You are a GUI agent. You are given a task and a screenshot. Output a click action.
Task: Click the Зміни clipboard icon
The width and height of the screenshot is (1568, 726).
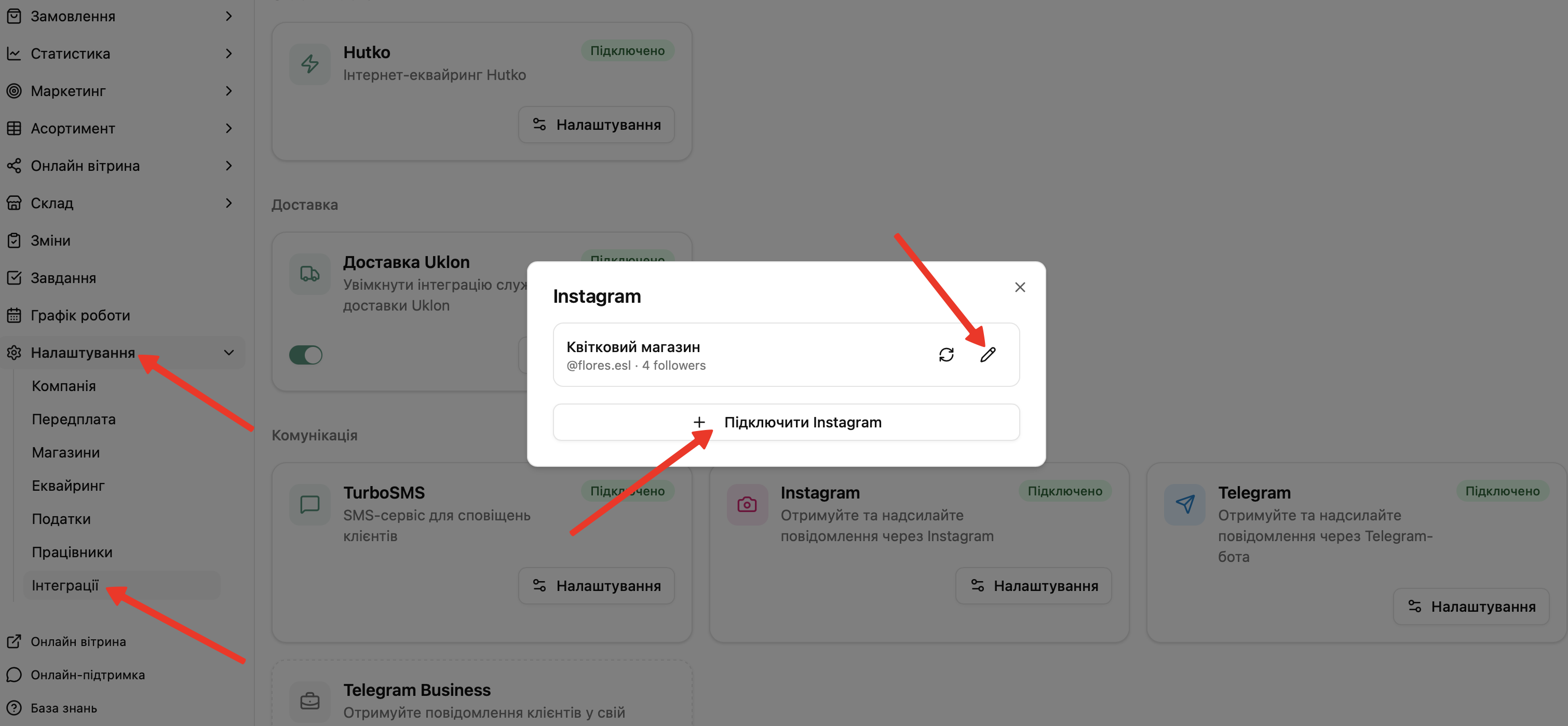[14, 240]
